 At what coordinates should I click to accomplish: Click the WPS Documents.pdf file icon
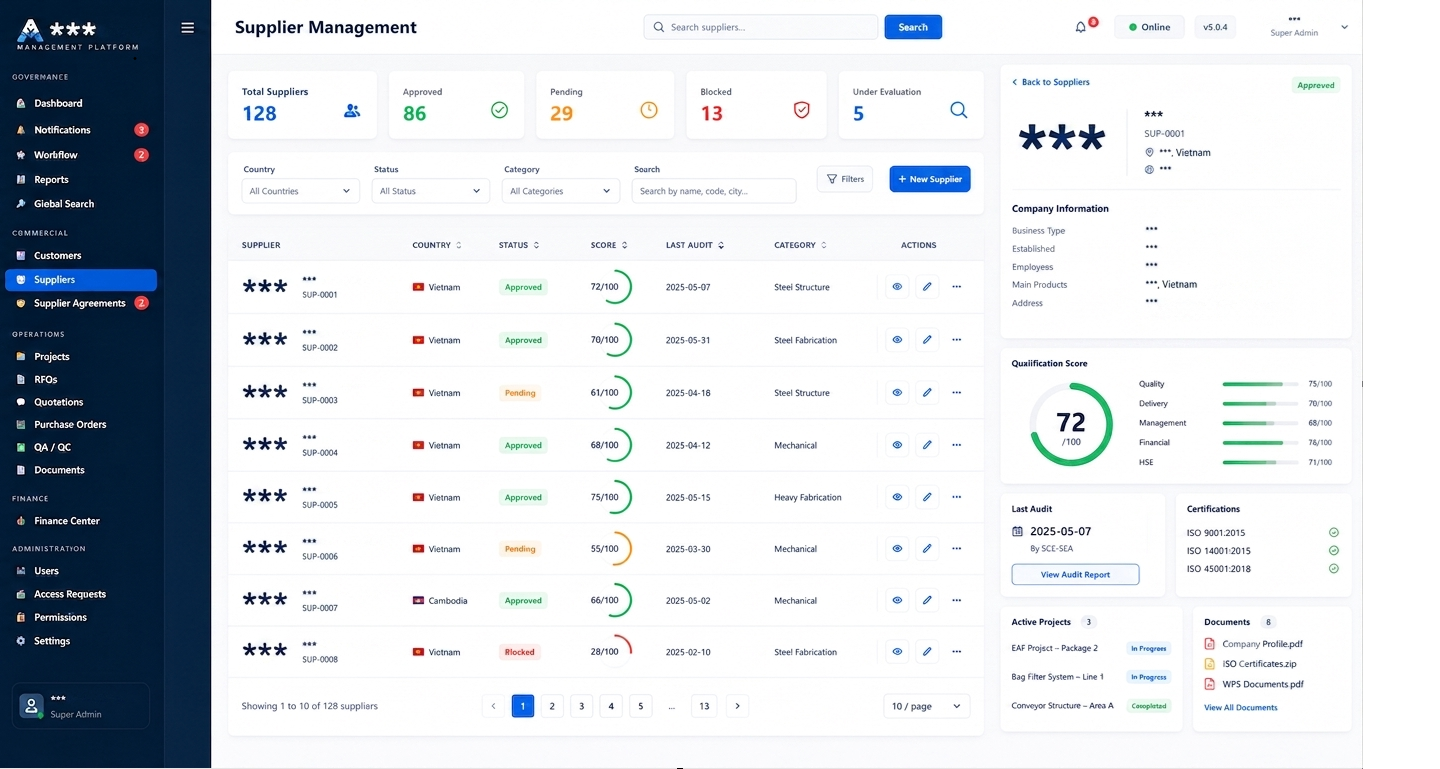click(x=1209, y=684)
